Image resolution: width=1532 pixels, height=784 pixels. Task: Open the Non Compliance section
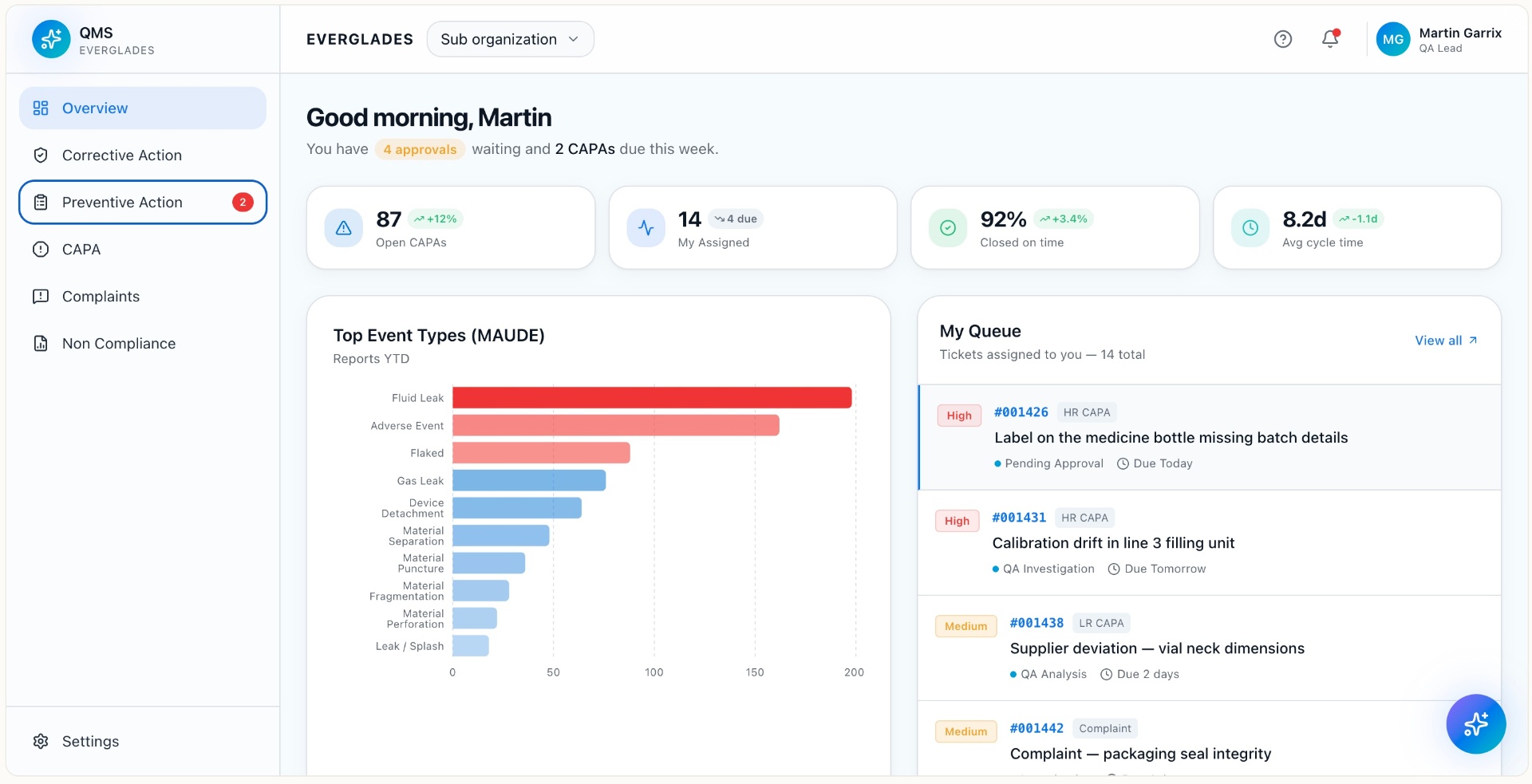[143, 343]
